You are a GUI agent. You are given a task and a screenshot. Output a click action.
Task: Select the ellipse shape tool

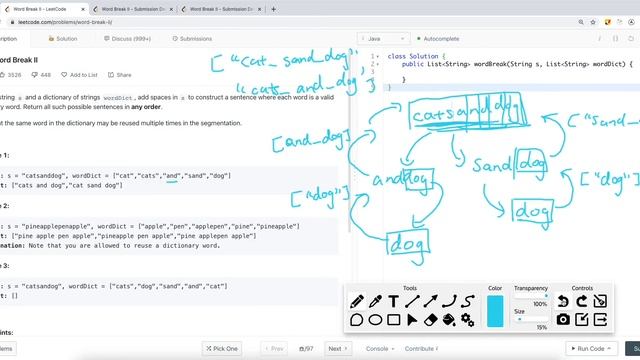pos(376,320)
